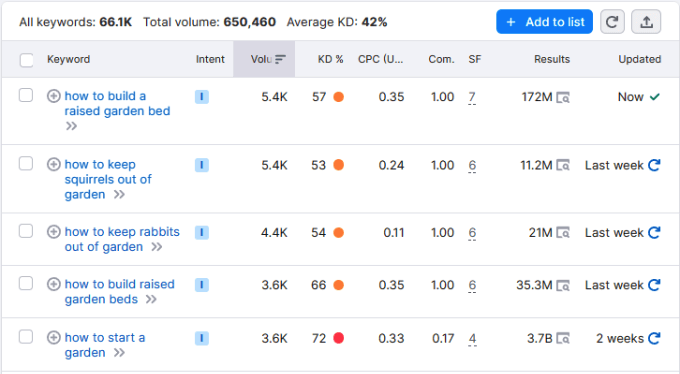Click intent badge for 'how to build a raised garden bed'
Screen dimensions: 680x374
point(202,97)
